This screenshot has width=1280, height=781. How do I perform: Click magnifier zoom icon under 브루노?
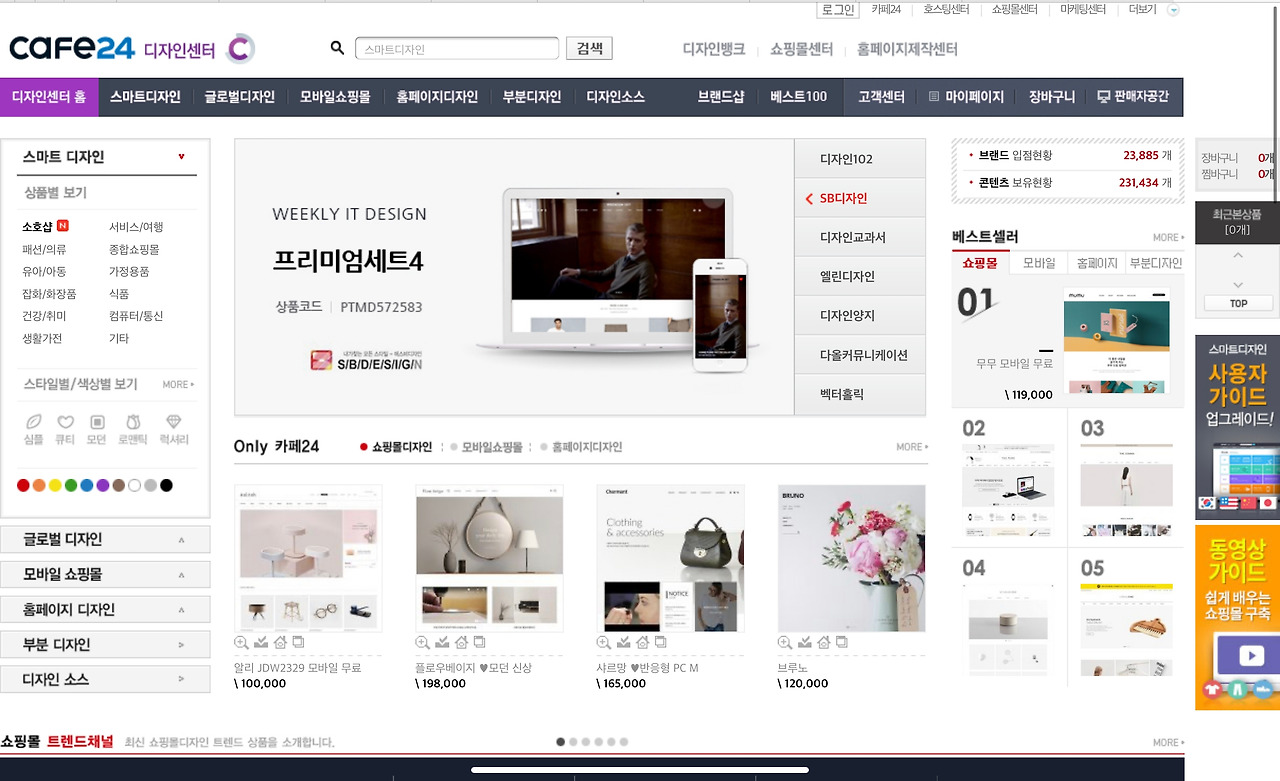click(785, 642)
